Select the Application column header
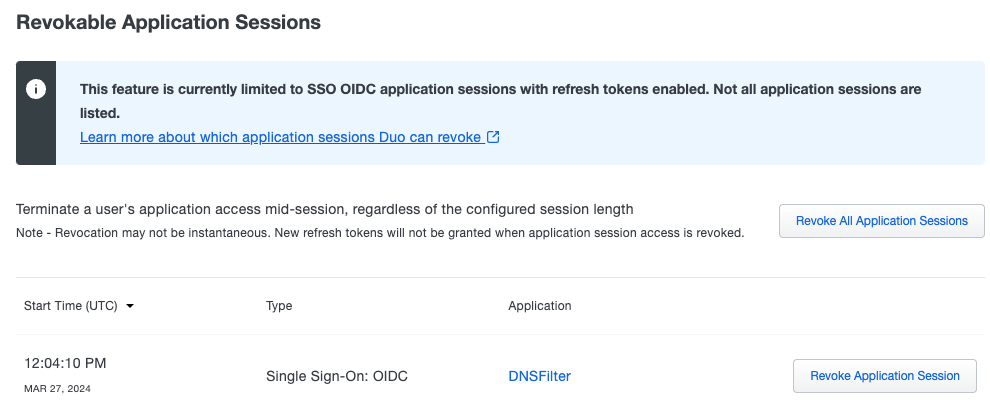 pyautogui.click(x=539, y=306)
